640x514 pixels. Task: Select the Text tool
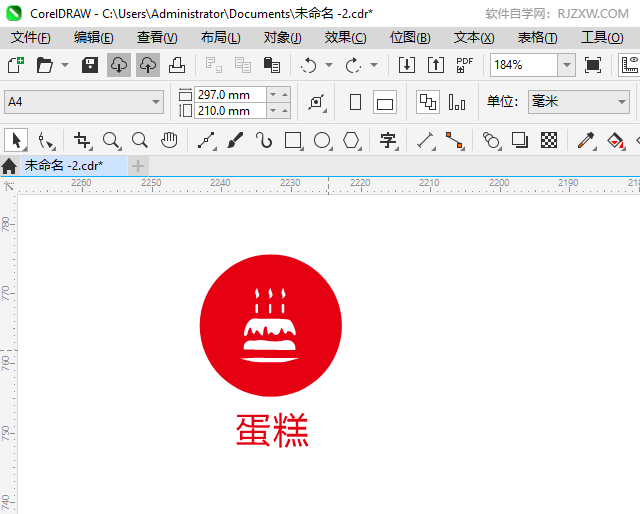coord(388,141)
